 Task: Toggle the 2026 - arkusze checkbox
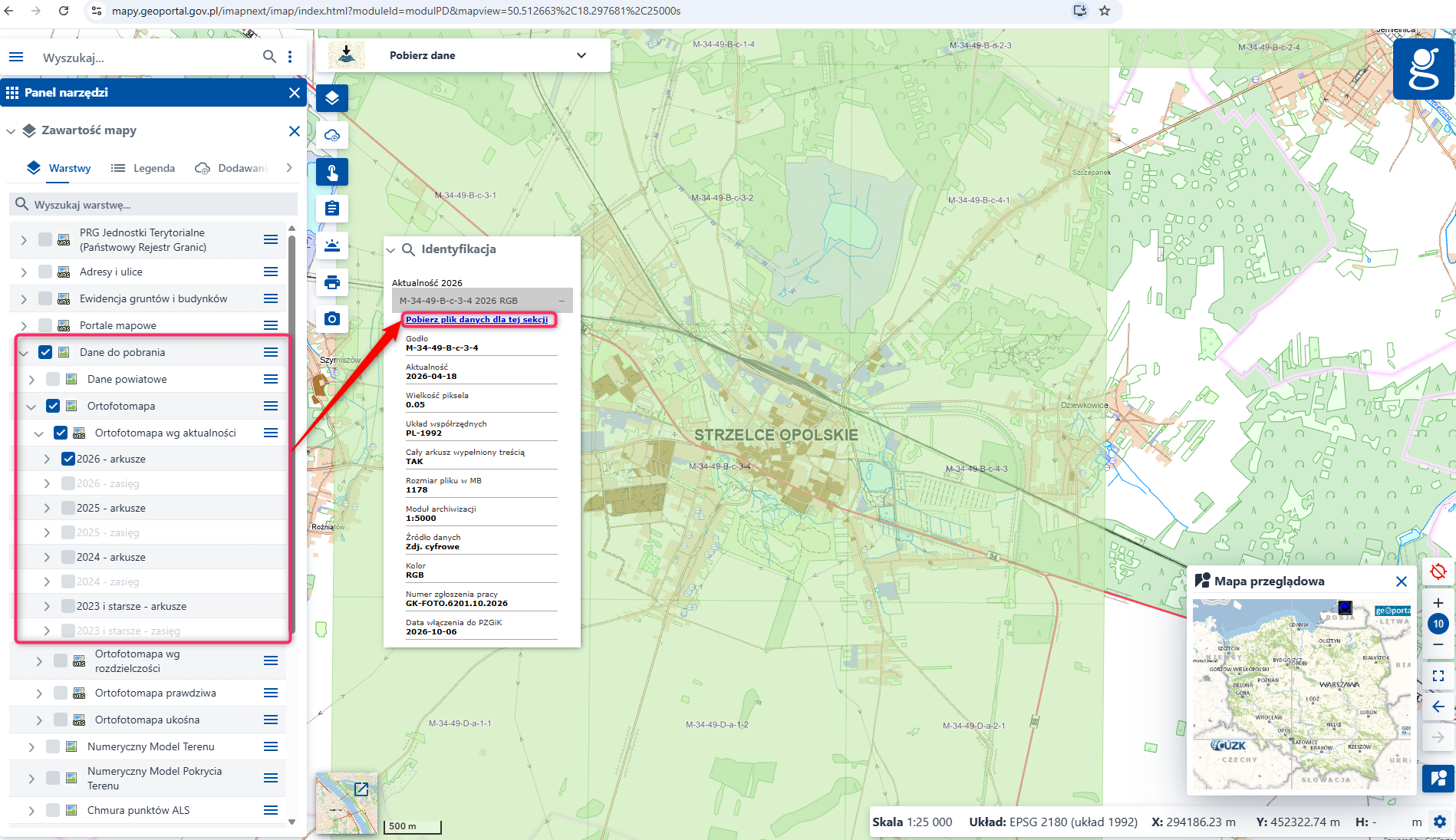click(x=68, y=459)
